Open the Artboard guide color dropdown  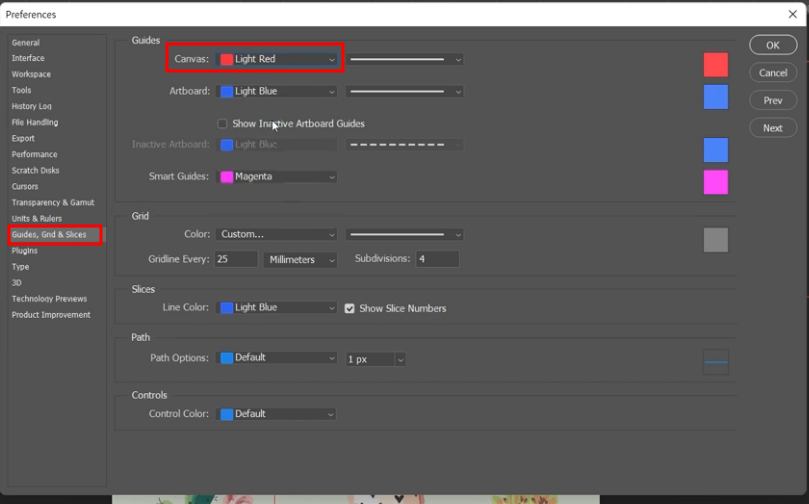click(277, 91)
